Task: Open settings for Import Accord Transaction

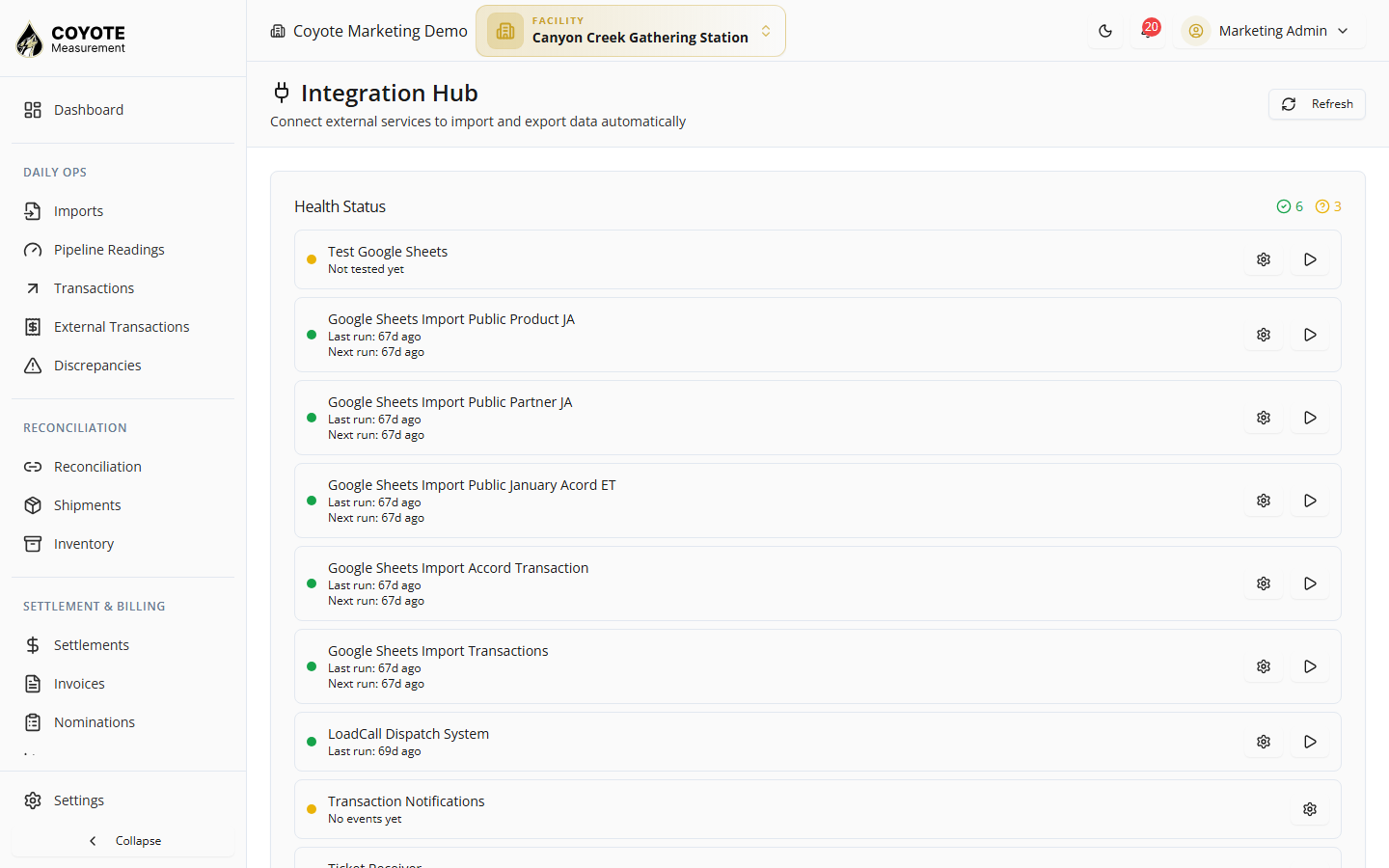Action: [1264, 583]
